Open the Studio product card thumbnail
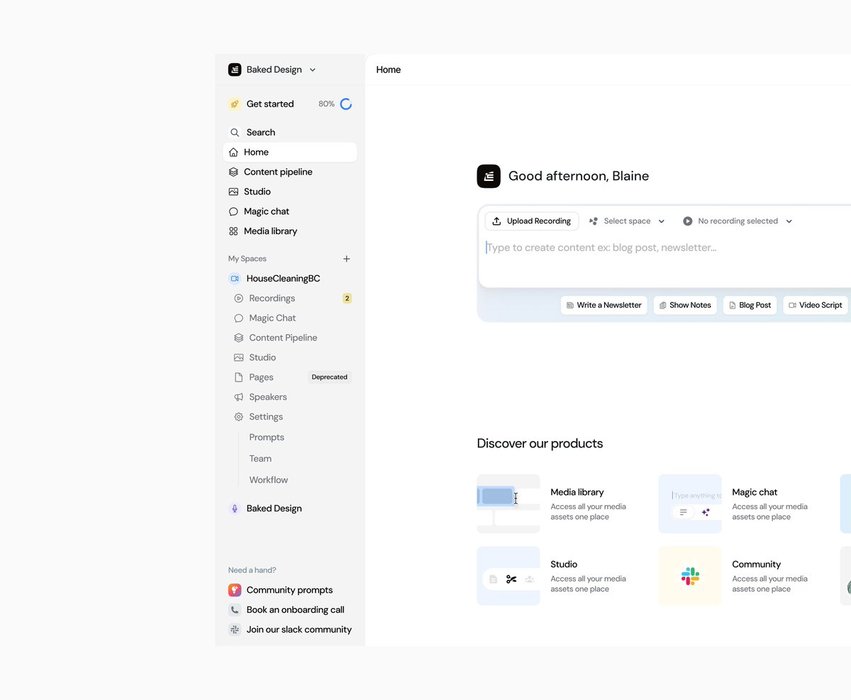The image size is (851, 700). tap(509, 576)
